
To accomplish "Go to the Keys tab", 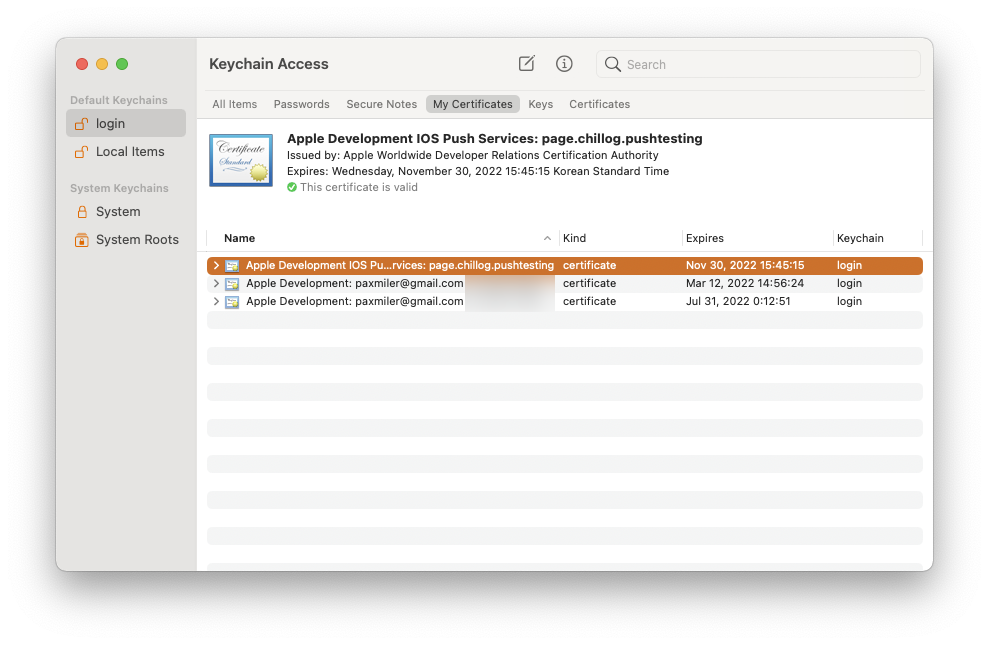I will point(541,104).
